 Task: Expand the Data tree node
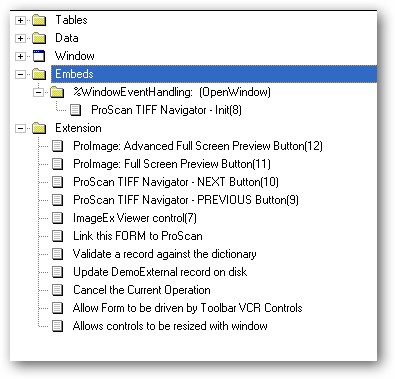pyautogui.click(x=20, y=38)
